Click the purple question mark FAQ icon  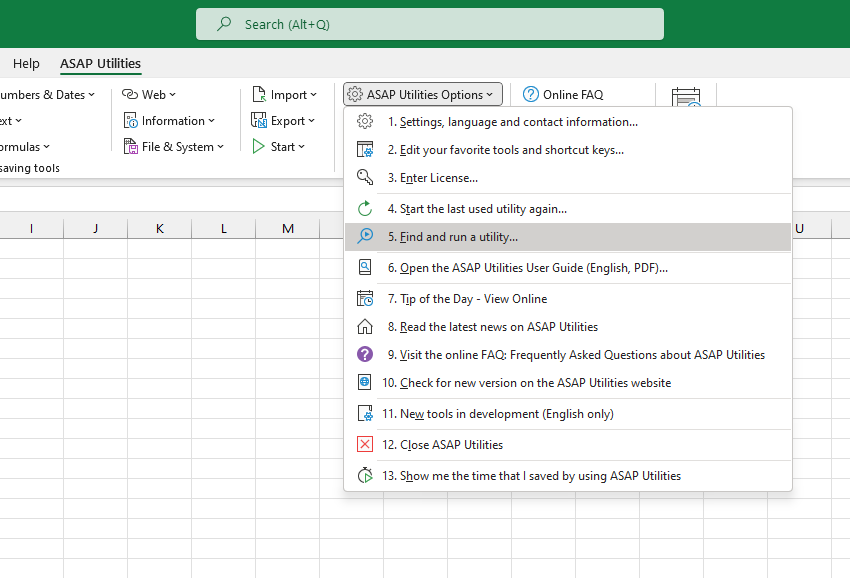pyautogui.click(x=365, y=354)
